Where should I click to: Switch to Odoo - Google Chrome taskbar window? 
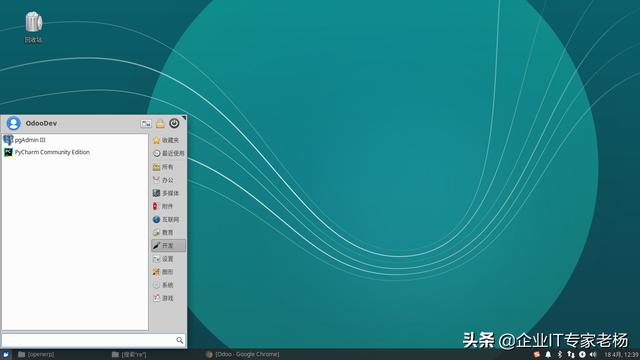click(x=242, y=354)
